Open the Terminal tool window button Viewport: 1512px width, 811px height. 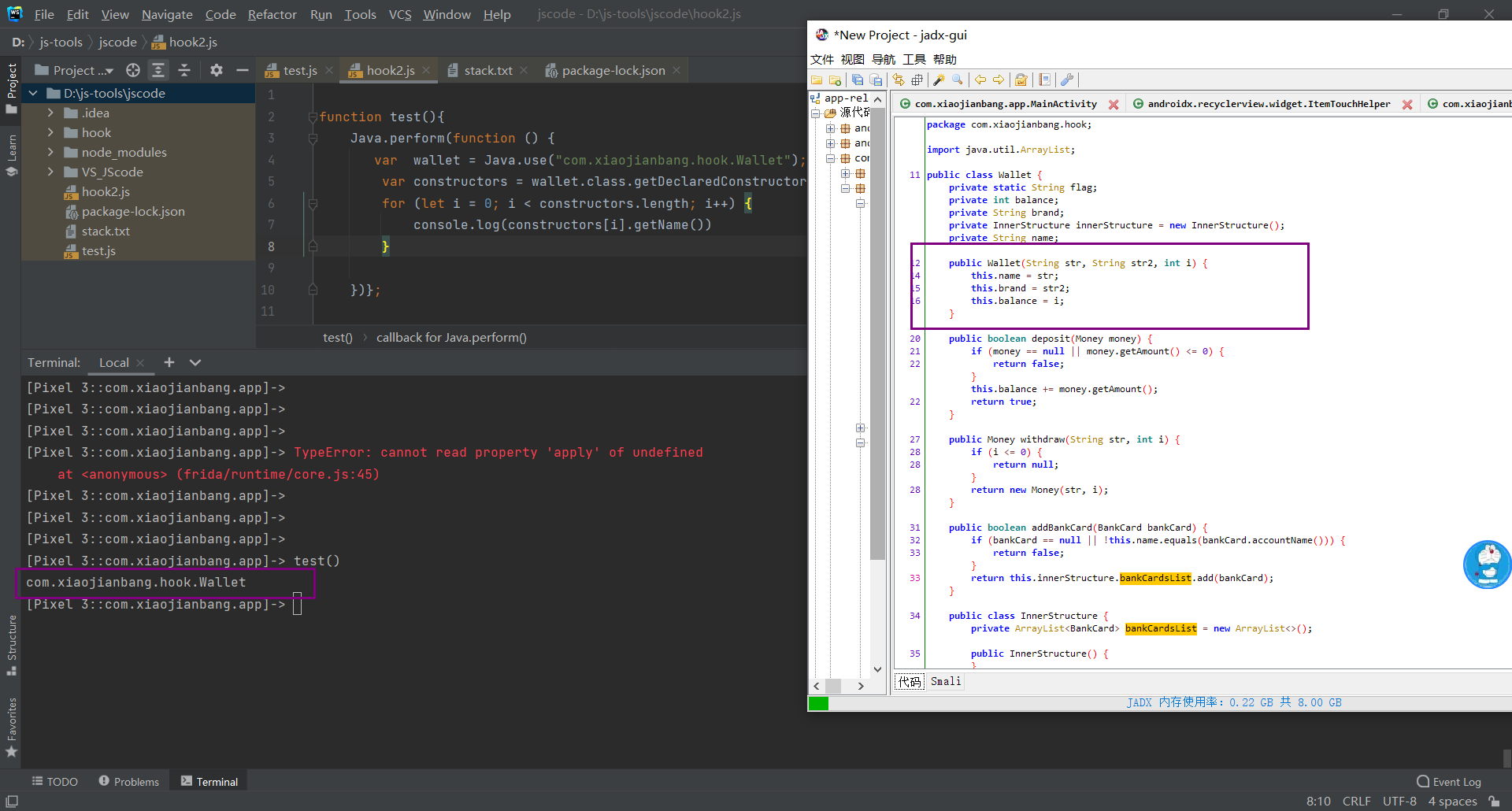click(209, 781)
